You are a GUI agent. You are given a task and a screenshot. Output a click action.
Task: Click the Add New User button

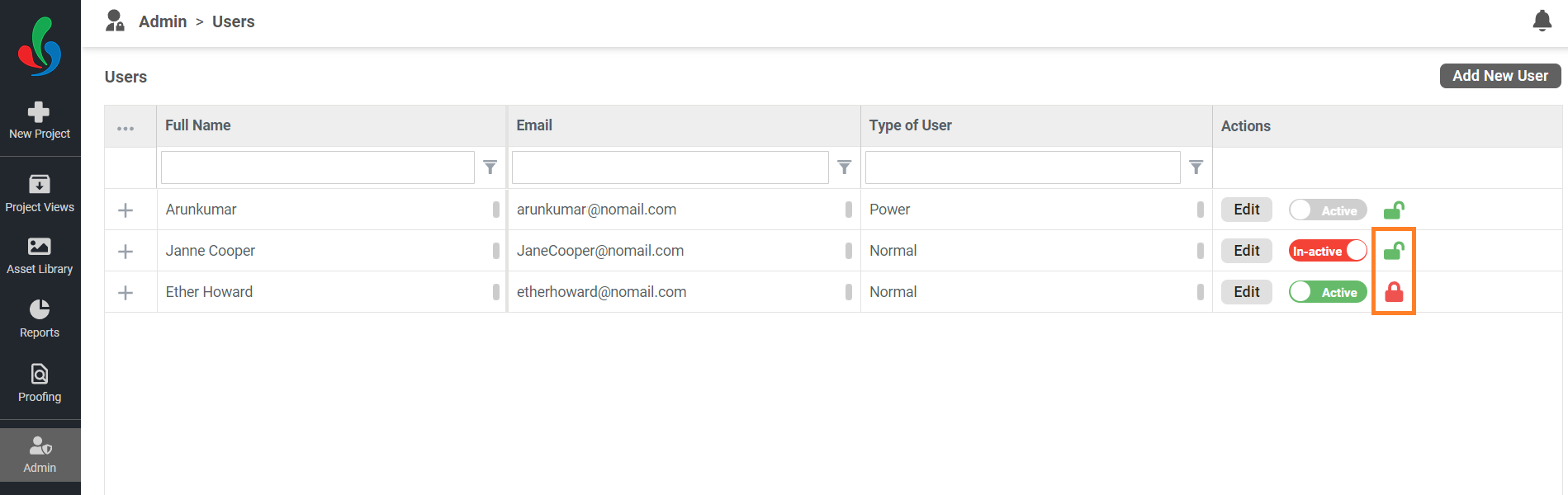[x=1500, y=76]
